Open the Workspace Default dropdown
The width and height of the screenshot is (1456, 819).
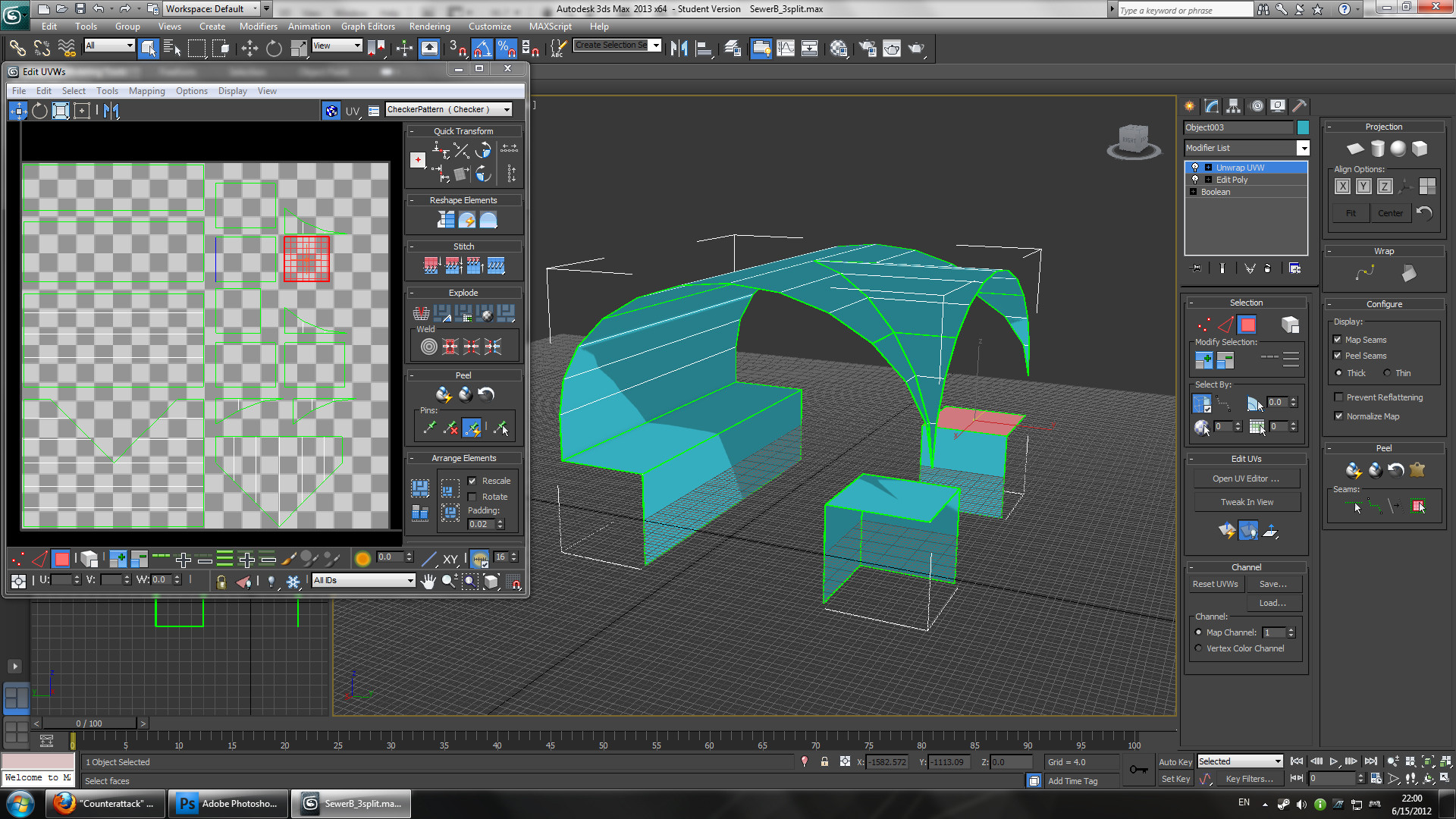click(x=212, y=9)
